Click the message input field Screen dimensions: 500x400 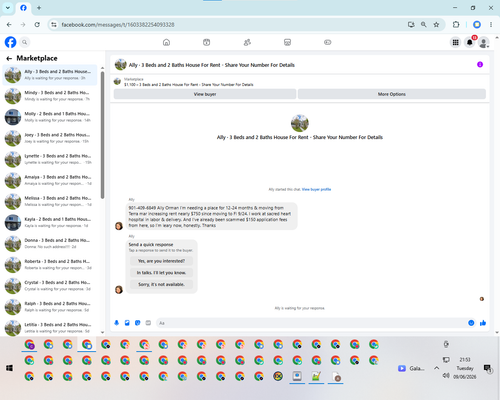(x=312, y=323)
